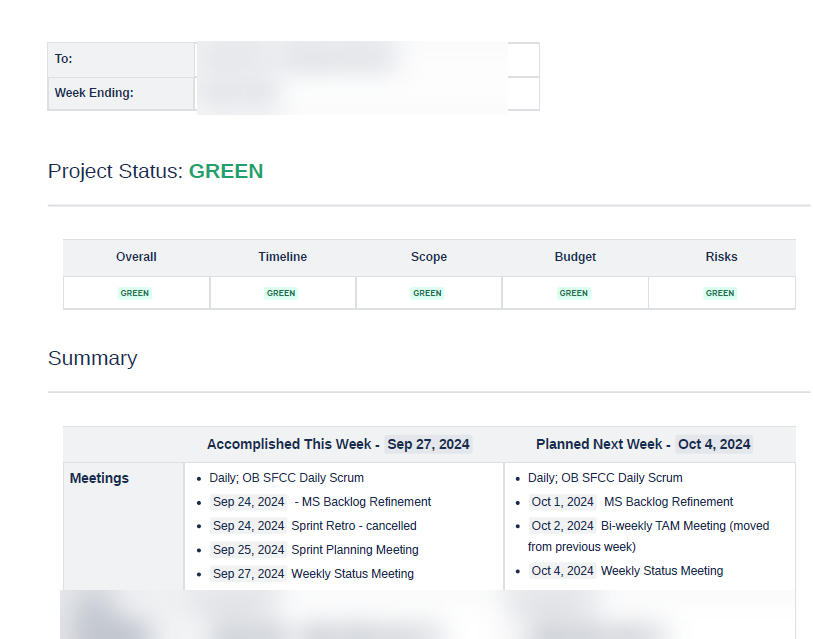The height and width of the screenshot is (639, 813).
Task: Click the 'Project Status: GREEN' heading
Action: (x=156, y=171)
